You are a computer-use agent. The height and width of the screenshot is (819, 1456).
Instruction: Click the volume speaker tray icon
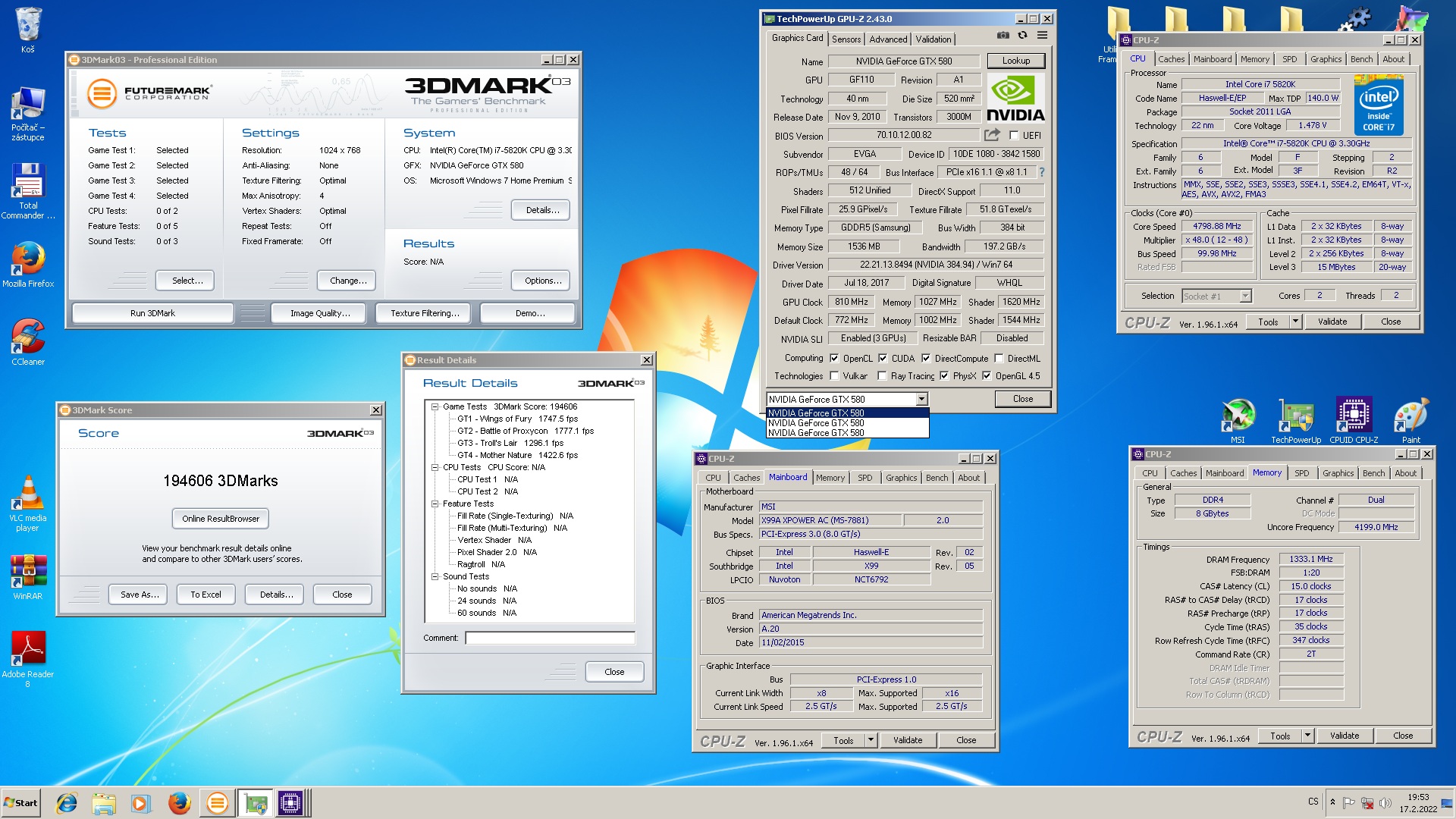1385,803
